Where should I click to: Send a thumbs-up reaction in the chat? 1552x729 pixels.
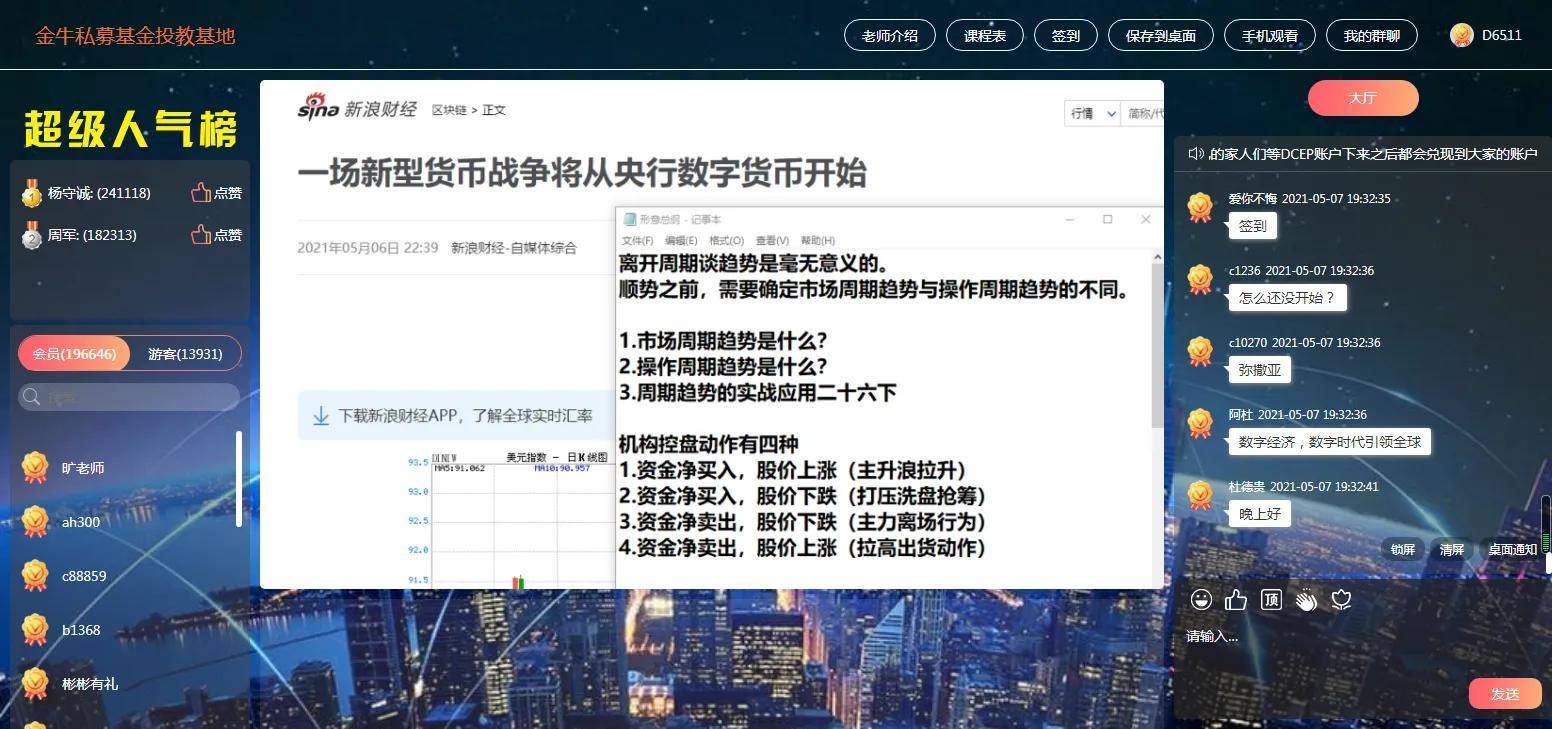(1237, 600)
